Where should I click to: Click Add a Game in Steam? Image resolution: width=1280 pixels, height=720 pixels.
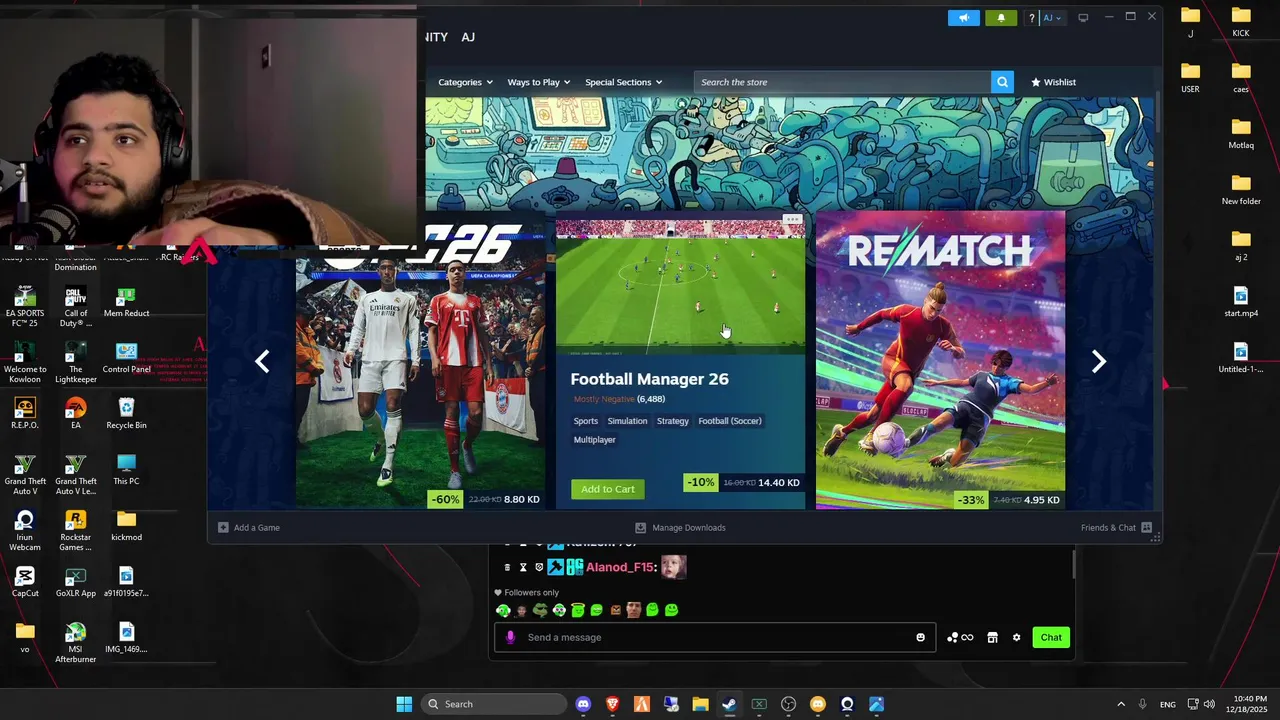coord(249,527)
